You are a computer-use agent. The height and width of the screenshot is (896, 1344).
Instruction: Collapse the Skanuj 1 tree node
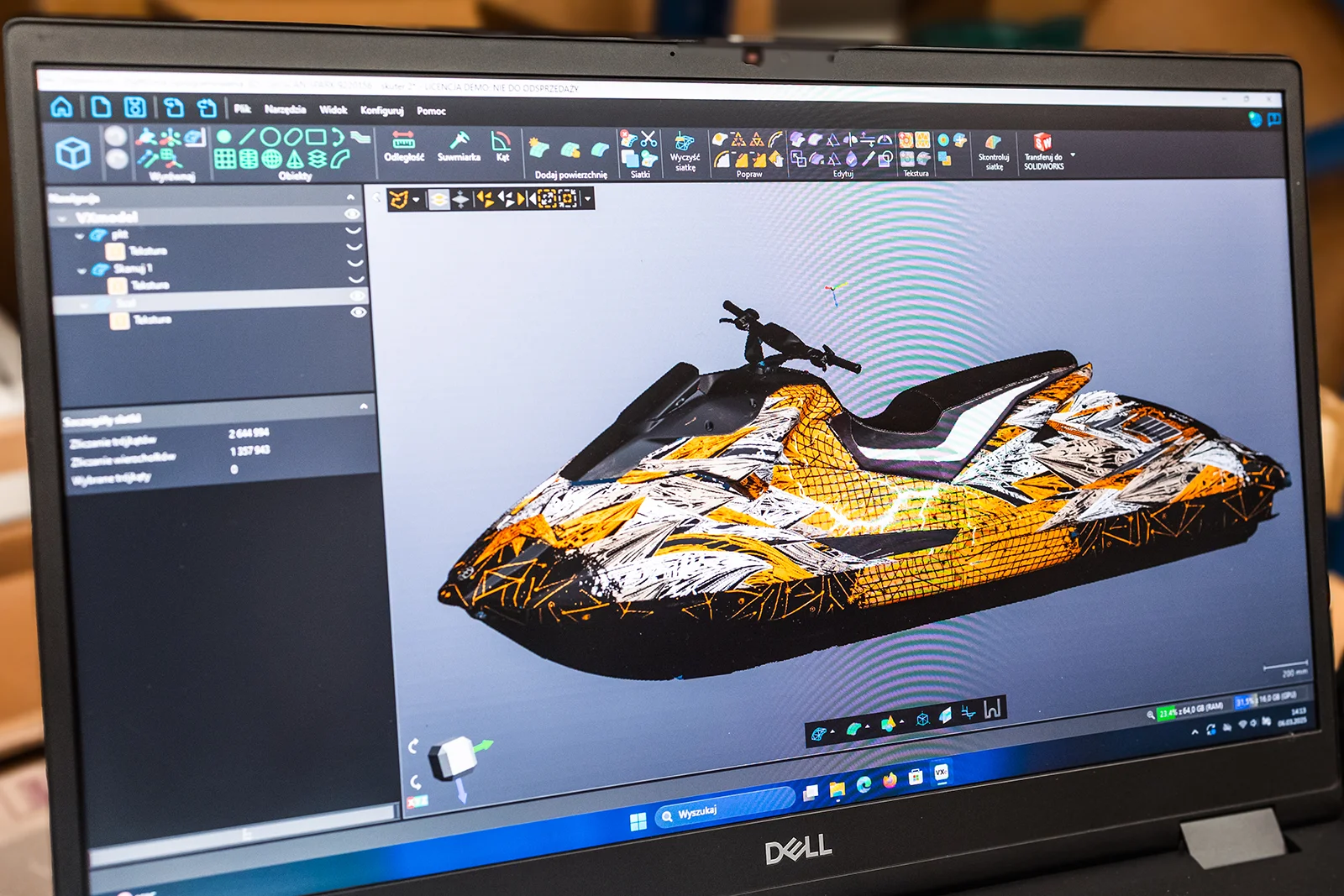(x=81, y=270)
